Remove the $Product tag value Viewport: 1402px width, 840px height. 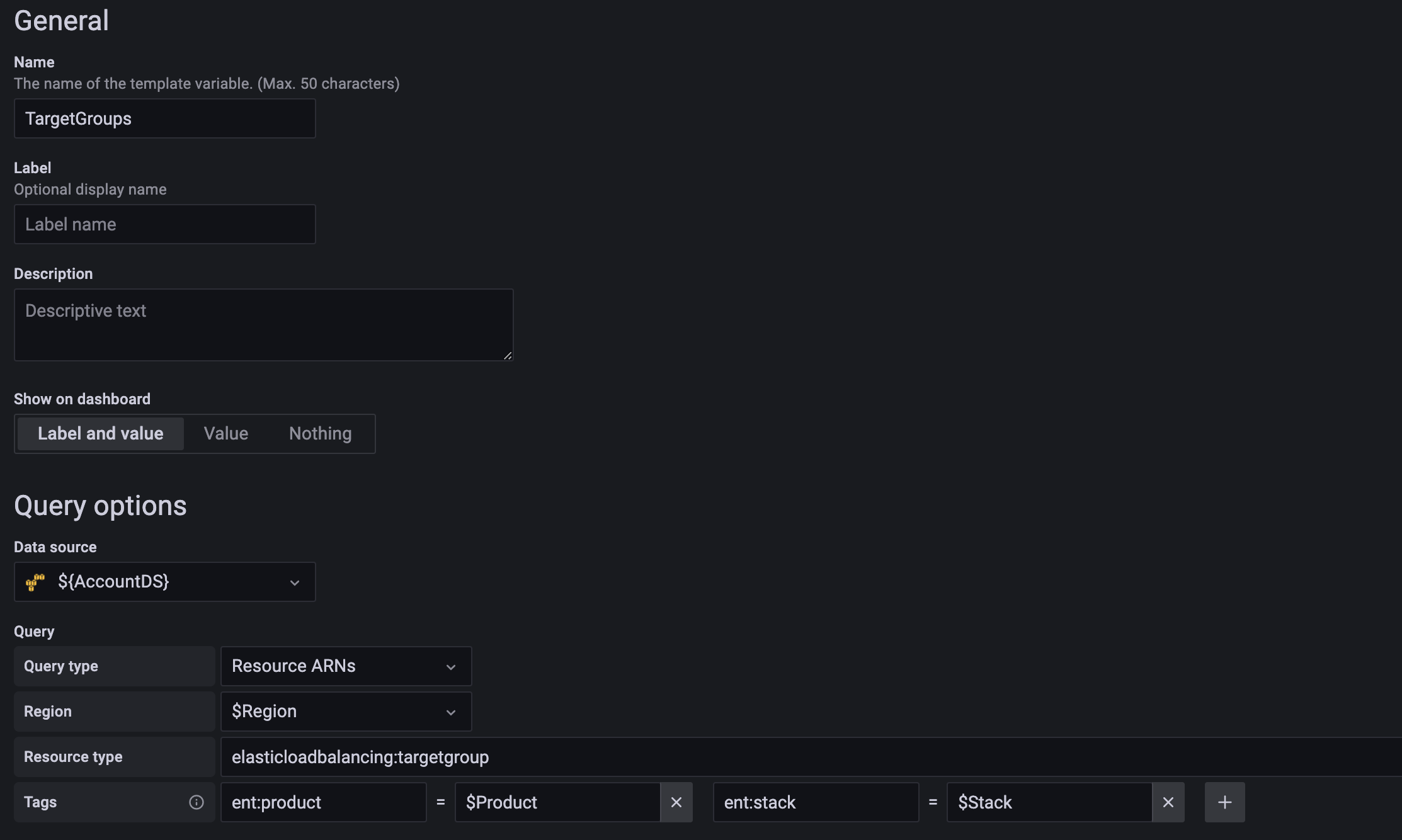[676, 802]
